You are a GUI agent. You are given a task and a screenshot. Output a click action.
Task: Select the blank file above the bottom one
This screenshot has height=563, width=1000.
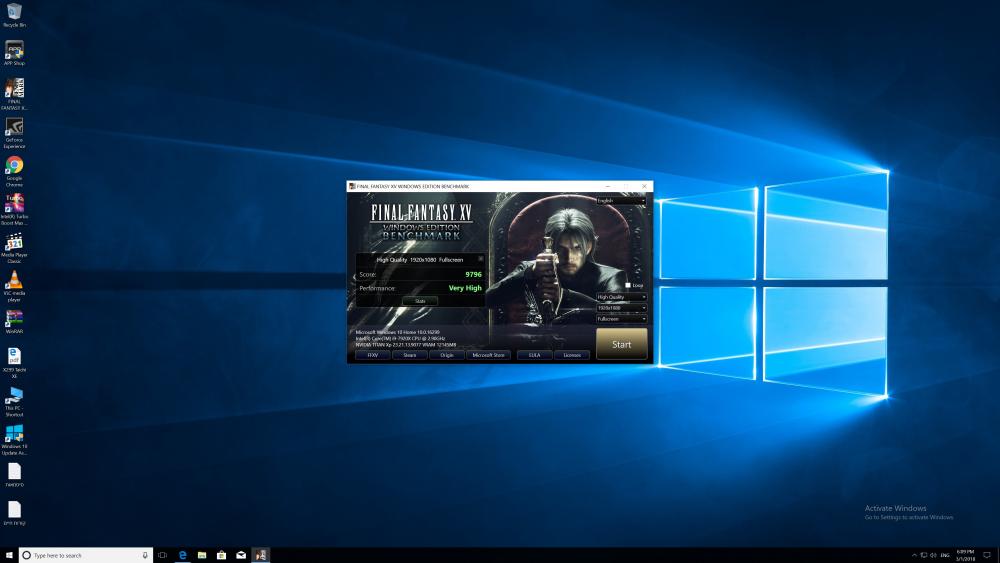[14, 475]
